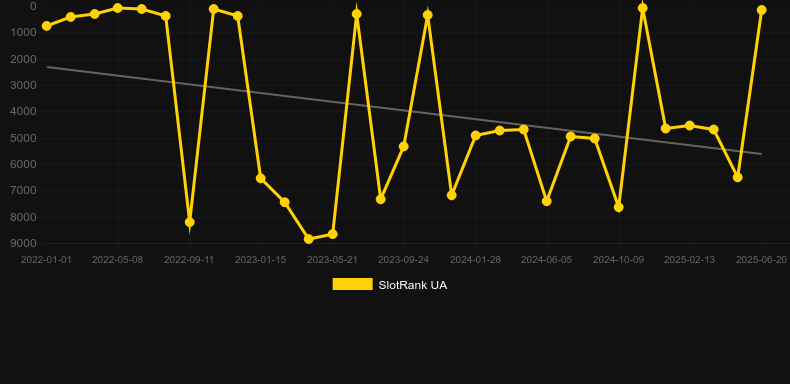Select the data point dated 2022-05-08
The image size is (790, 384).
tap(118, 8)
